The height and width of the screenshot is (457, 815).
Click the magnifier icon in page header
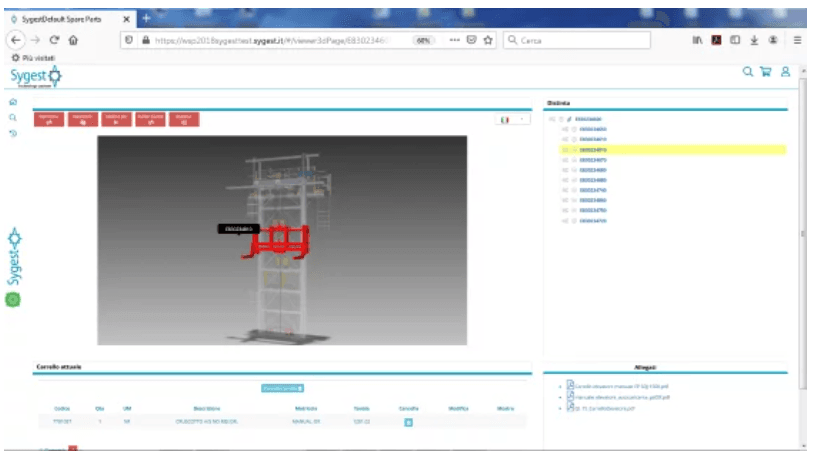(x=747, y=72)
